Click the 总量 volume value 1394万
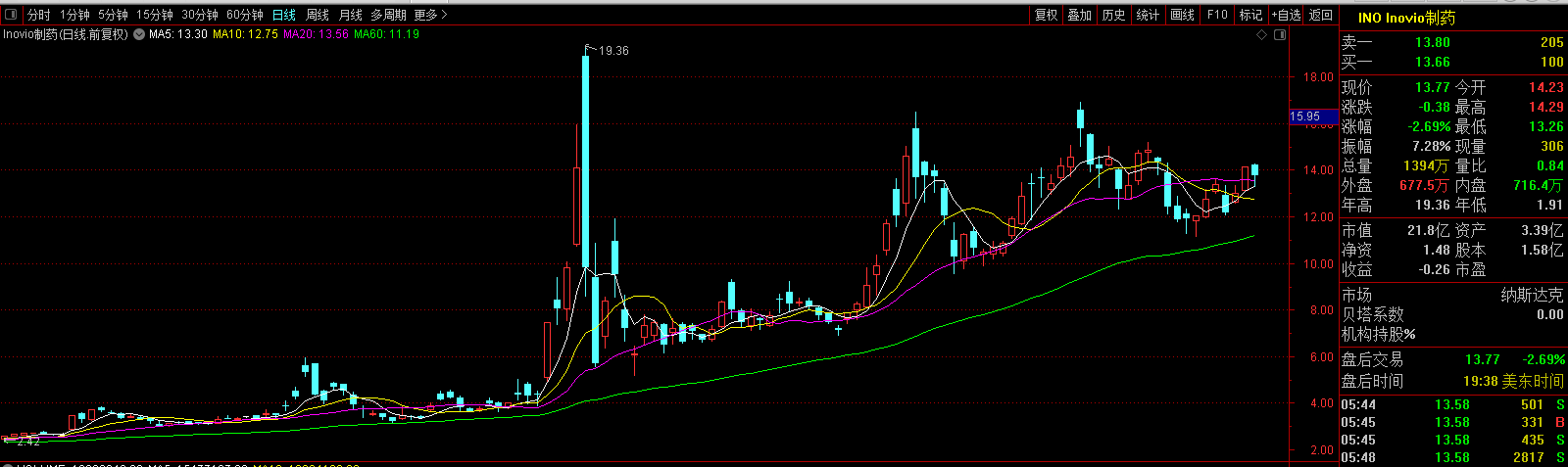Image resolution: width=1568 pixels, height=467 pixels. point(1426,165)
